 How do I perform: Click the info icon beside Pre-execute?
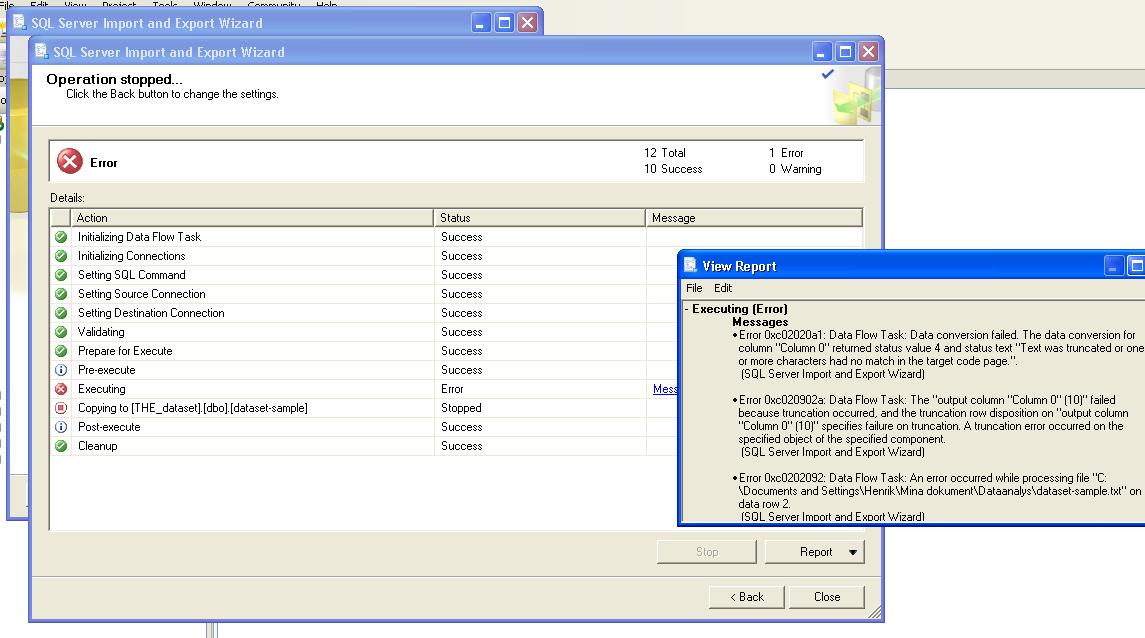tap(61, 370)
